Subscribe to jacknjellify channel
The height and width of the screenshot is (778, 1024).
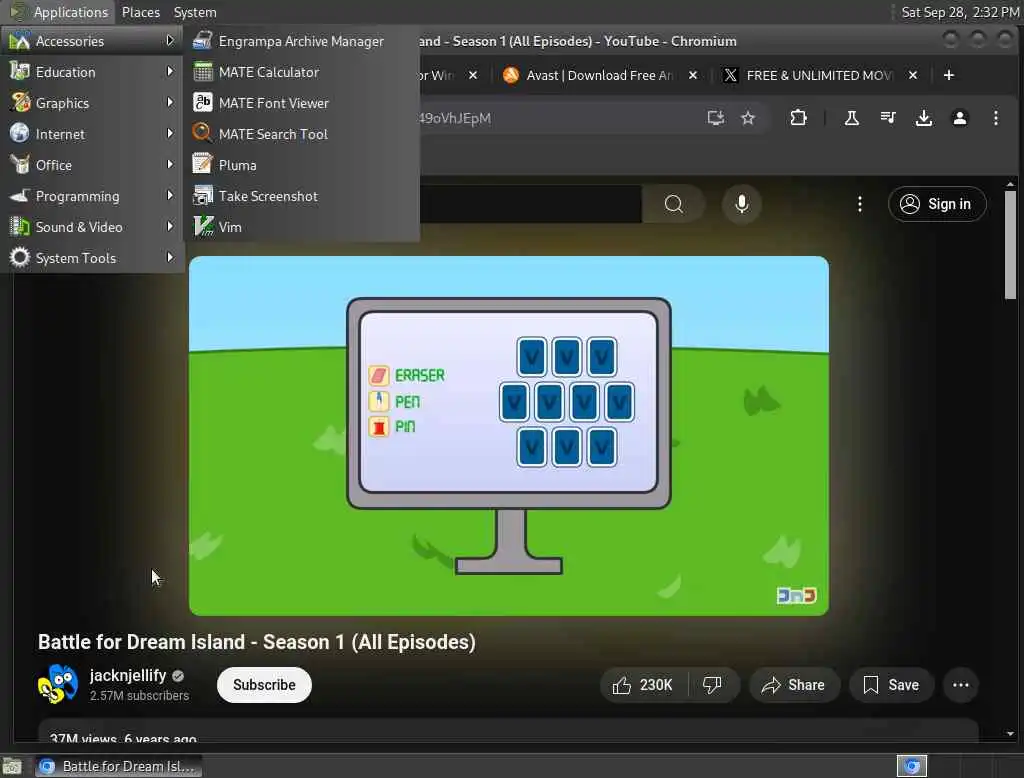click(264, 685)
